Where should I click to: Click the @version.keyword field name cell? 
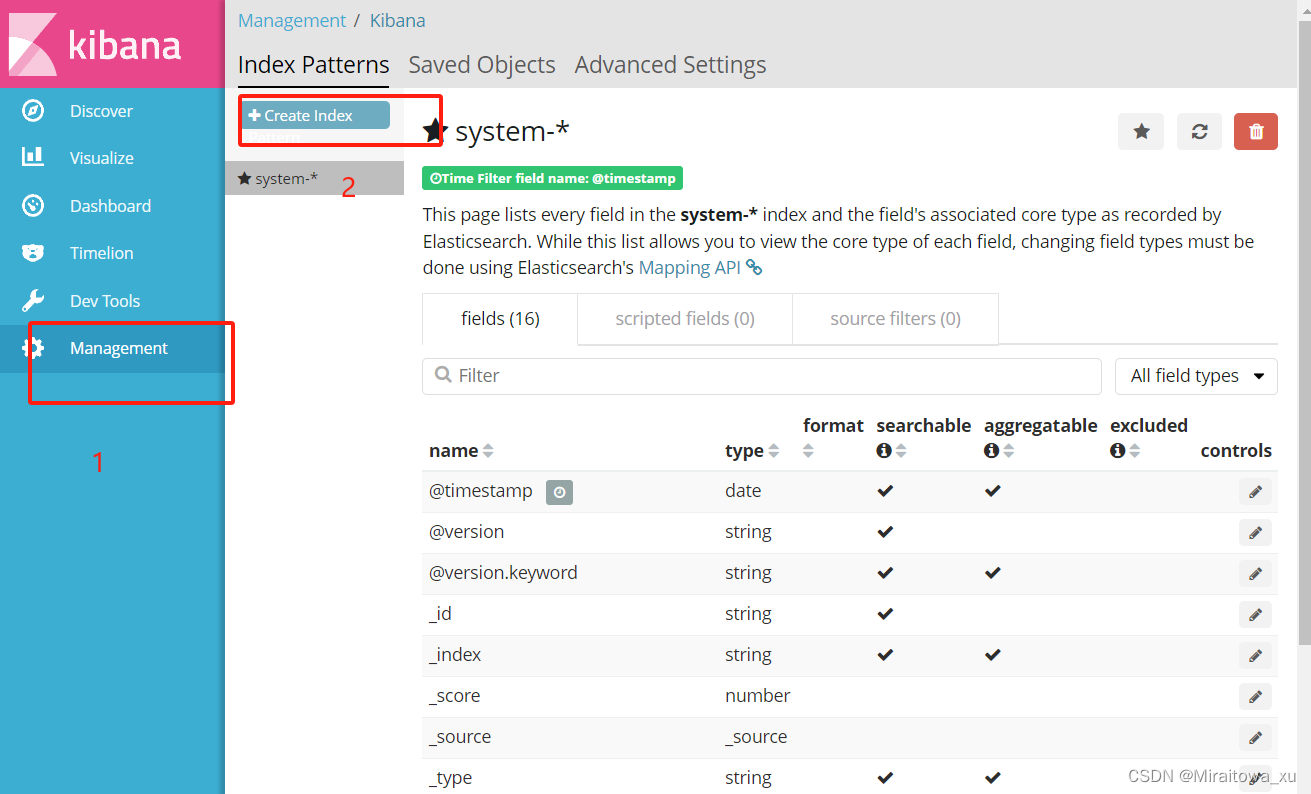[503, 573]
